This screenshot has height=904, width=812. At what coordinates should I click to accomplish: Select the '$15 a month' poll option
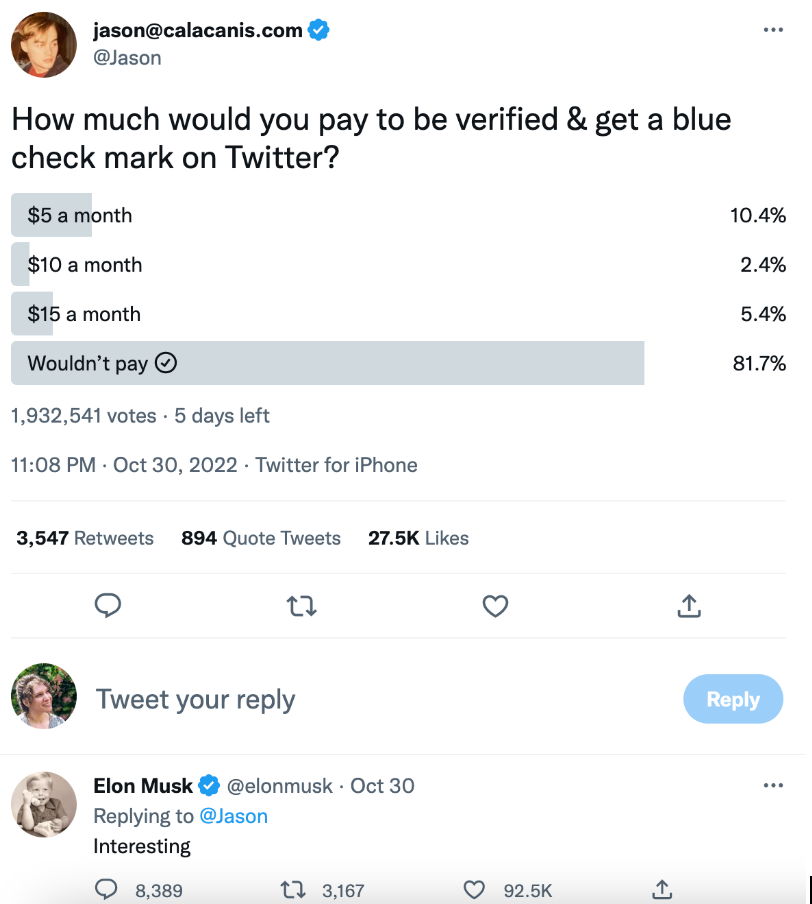(x=85, y=314)
